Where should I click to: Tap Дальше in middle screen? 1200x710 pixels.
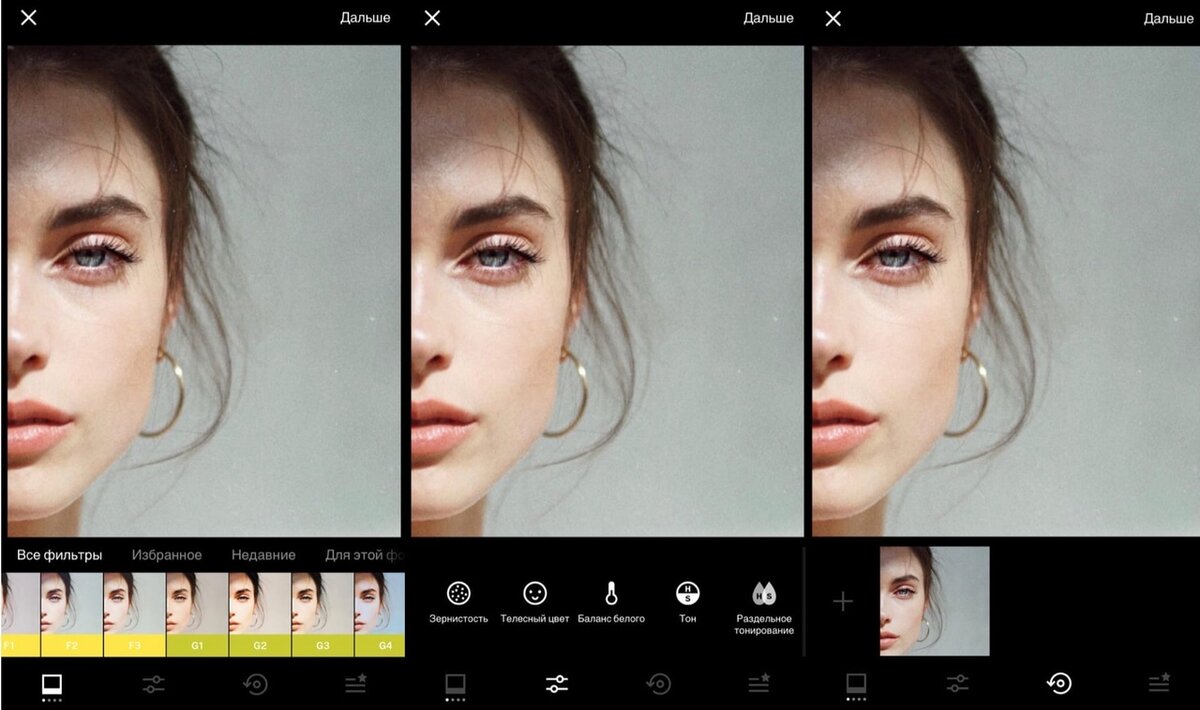tap(768, 18)
